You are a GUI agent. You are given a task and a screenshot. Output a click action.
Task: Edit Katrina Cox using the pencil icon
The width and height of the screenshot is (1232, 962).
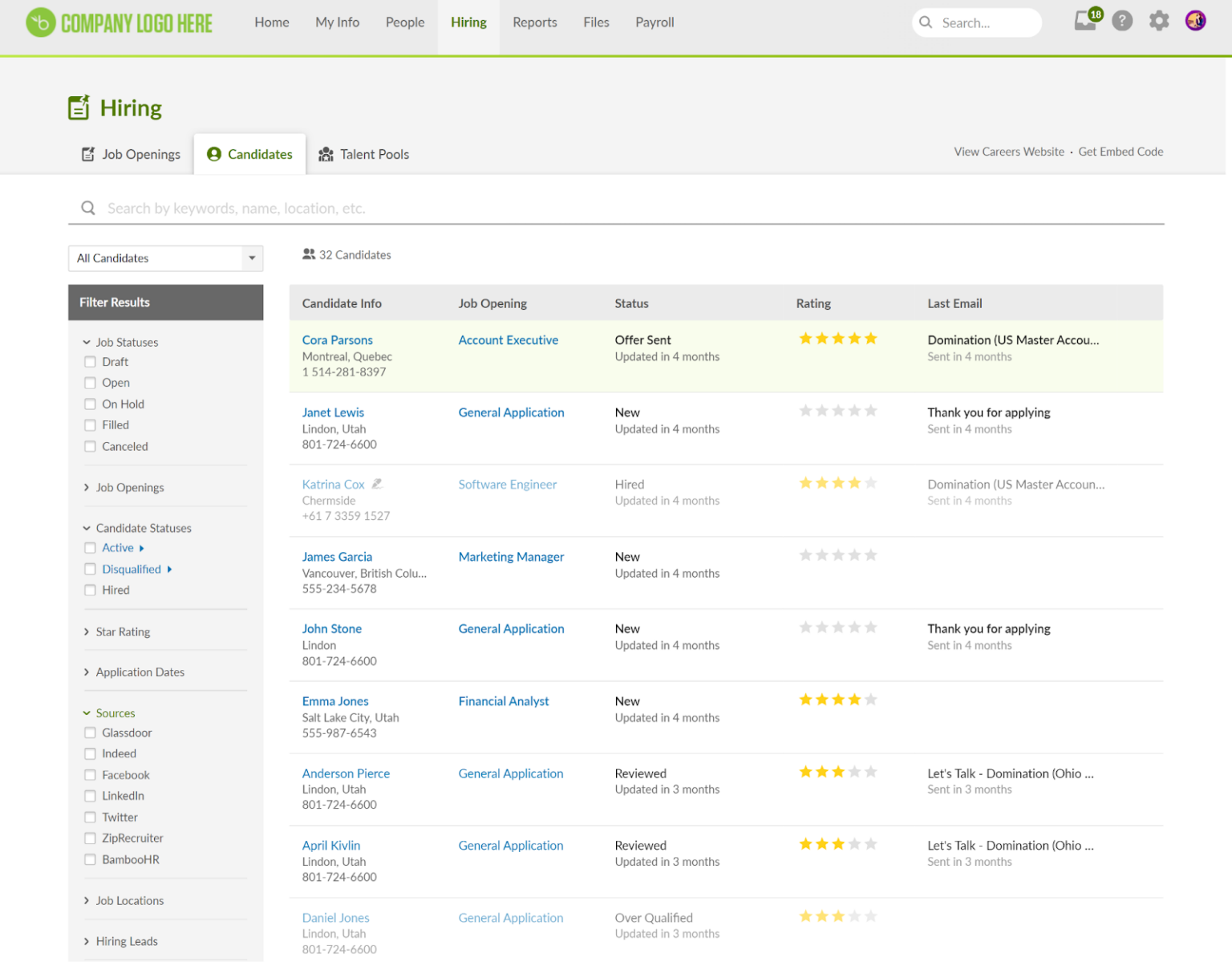[378, 484]
